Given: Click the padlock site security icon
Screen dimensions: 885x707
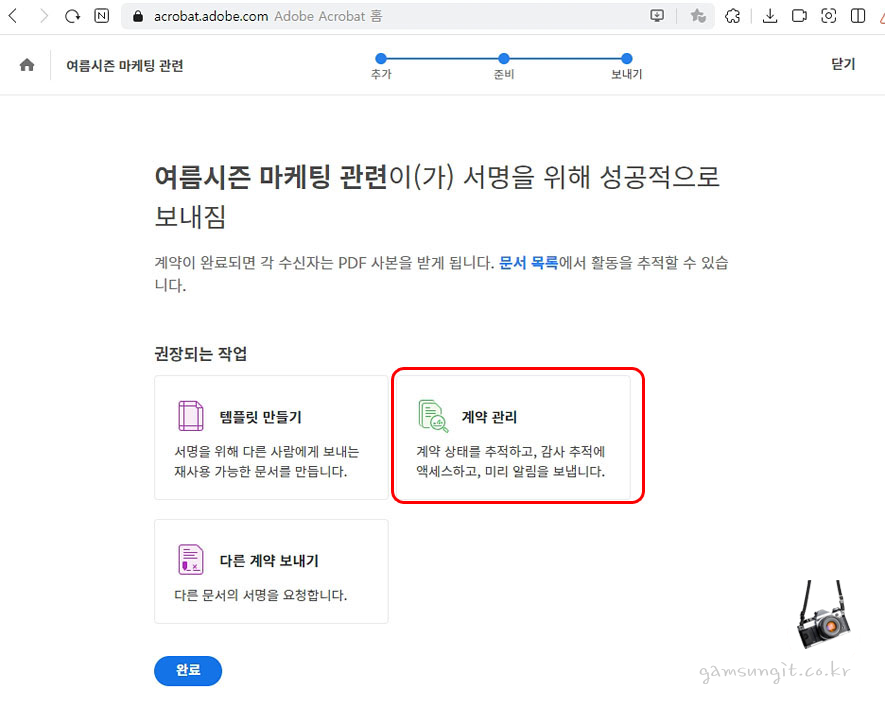Looking at the screenshot, I should point(138,16).
